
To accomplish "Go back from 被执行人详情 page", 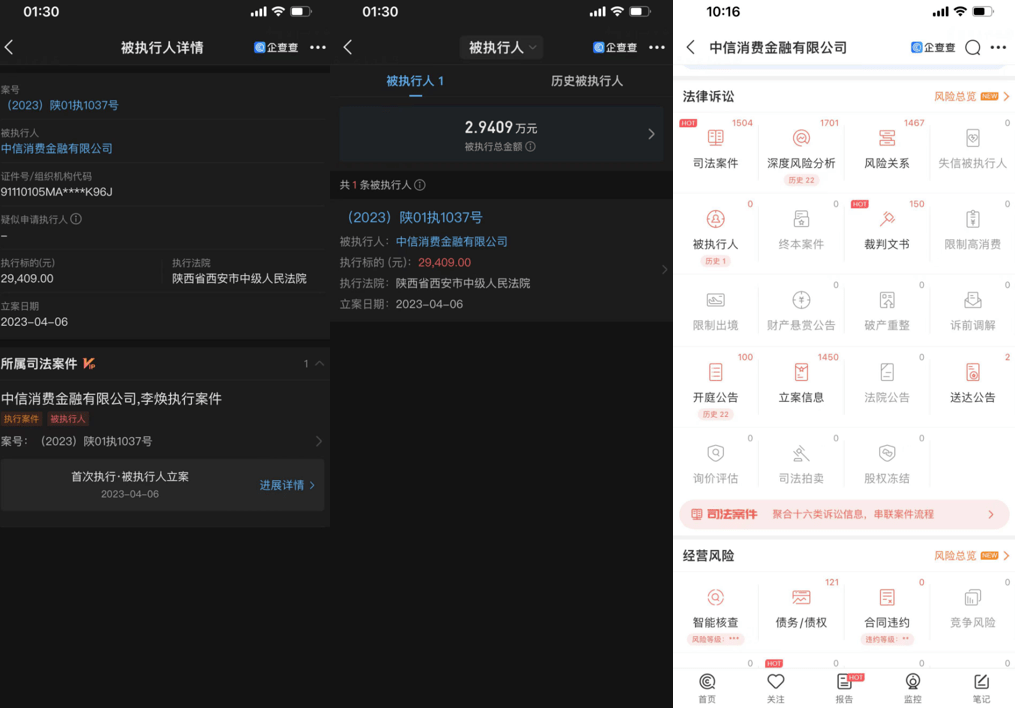I will (9, 47).
